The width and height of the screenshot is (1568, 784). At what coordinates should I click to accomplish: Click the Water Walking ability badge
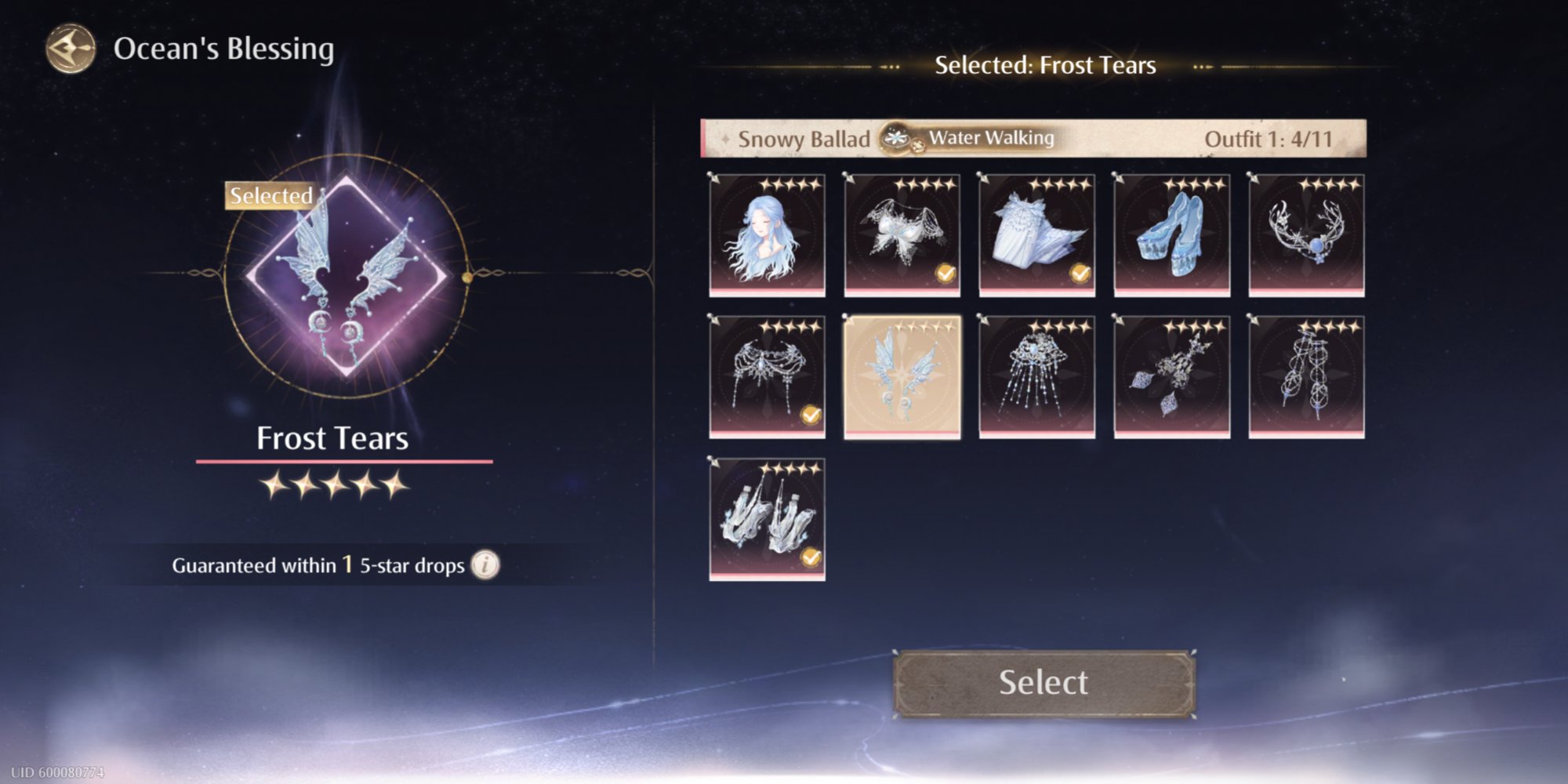pyautogui.click(x=969, y=138)
